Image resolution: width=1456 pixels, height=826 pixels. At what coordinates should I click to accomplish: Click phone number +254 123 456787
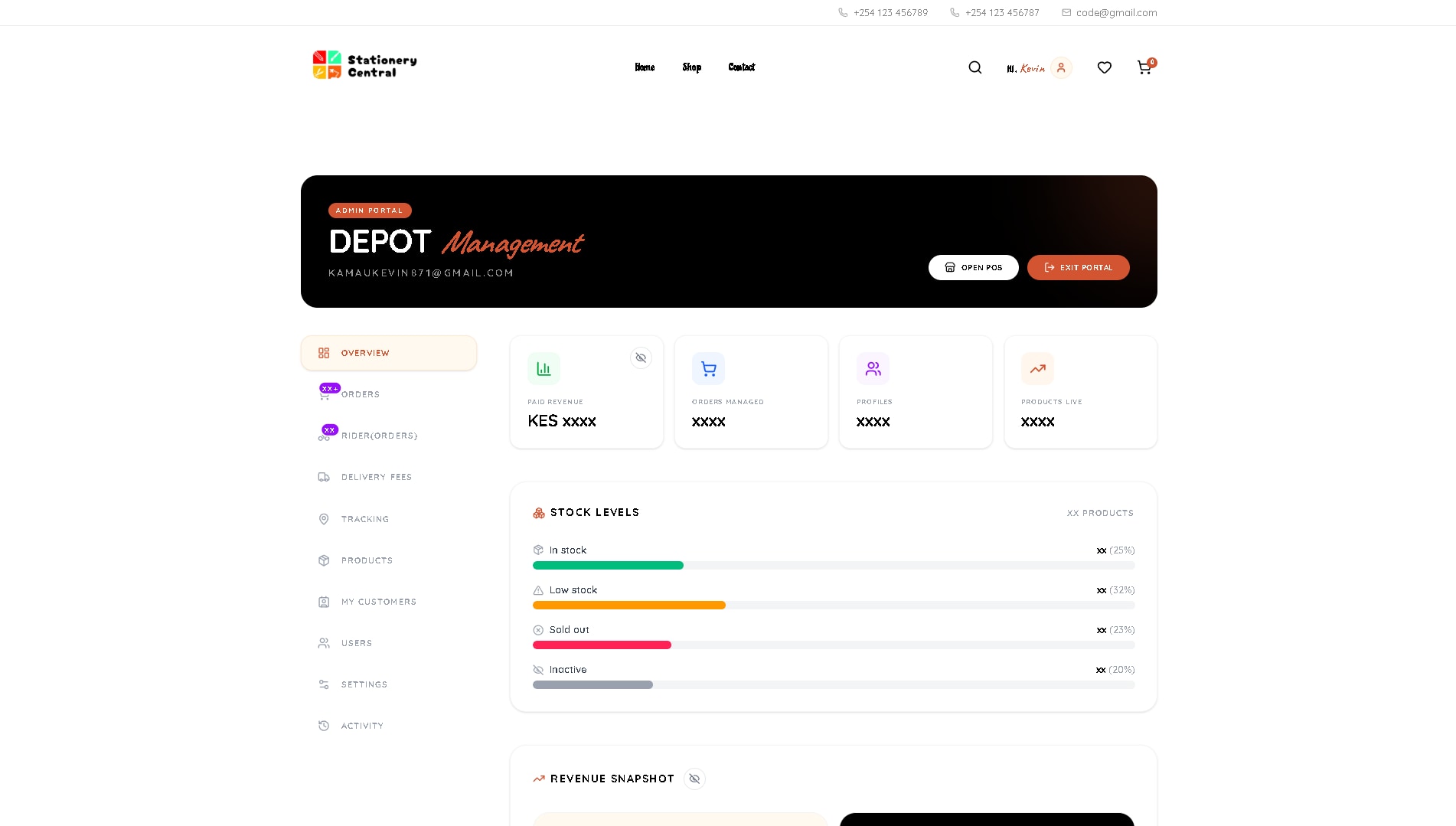[1002, 13]
